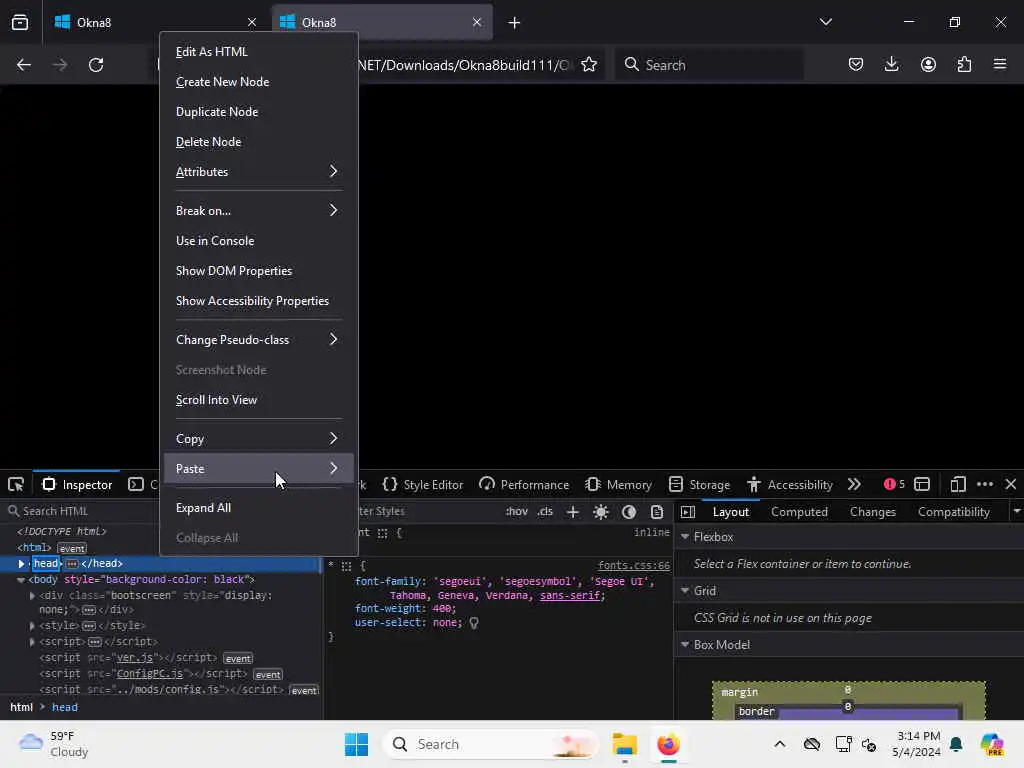This screenshot has width=1024, height=768.
Task: Open File Explorer from taskbar
Action: tap(624, 744)
